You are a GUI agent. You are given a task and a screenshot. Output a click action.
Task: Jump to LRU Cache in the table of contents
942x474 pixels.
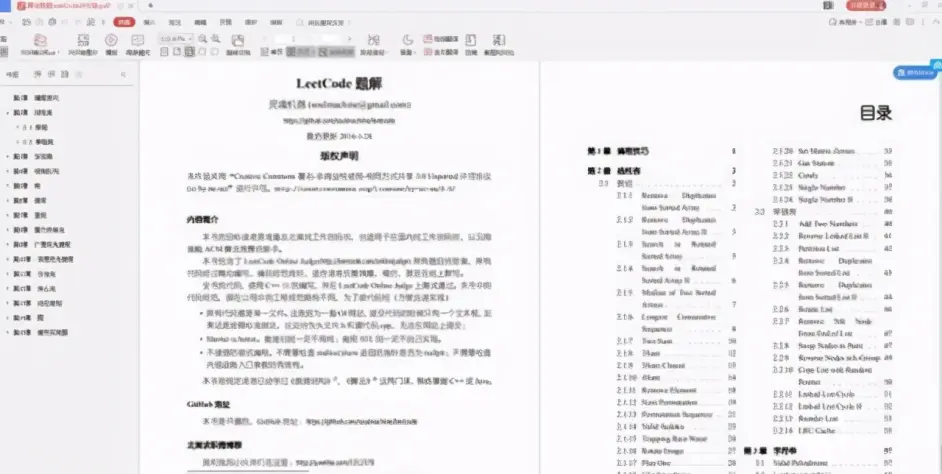817,431
